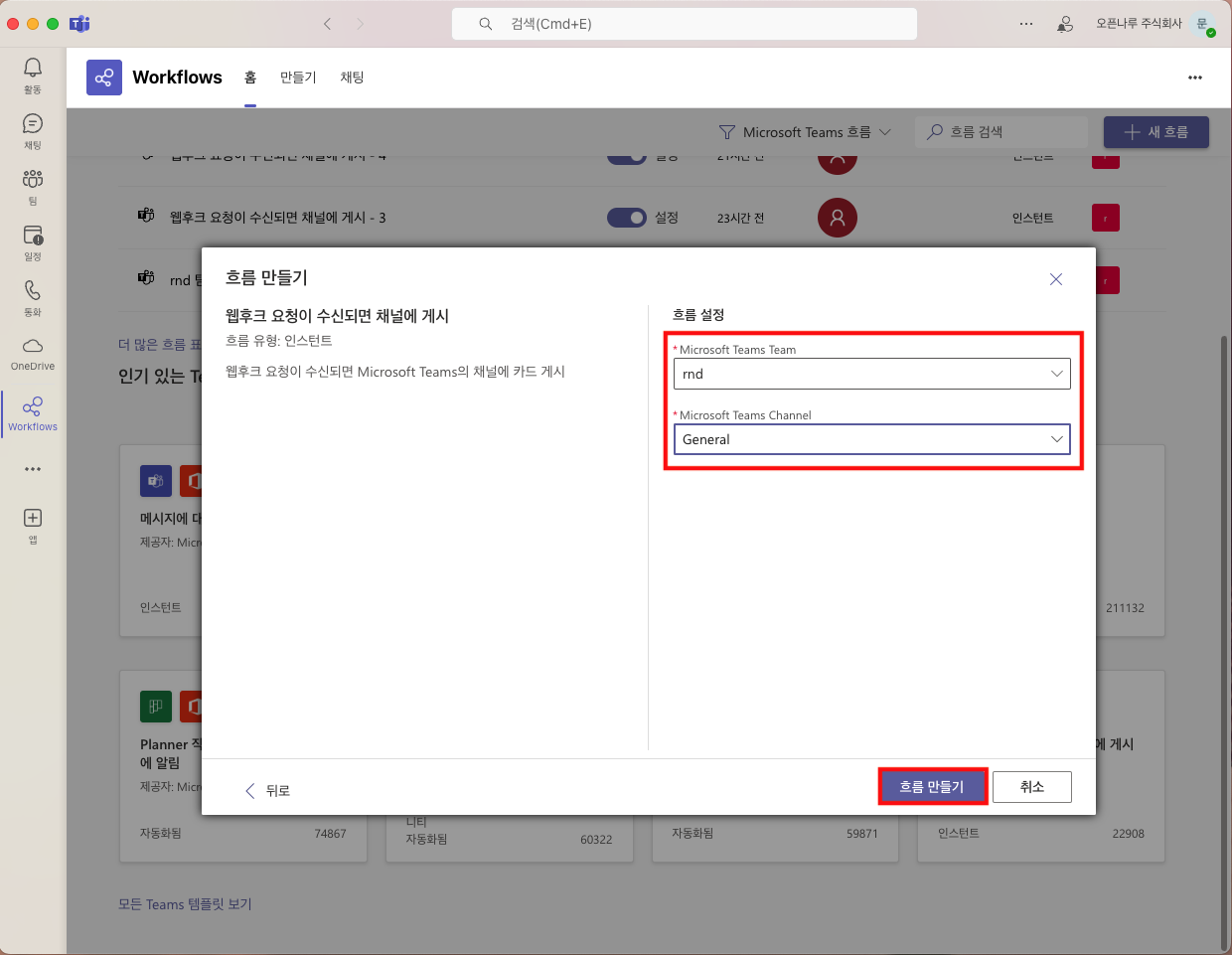This screenshot has width=1232, height=955.
Task: Go back with the 뒤로 link
Action: pyautogui.click(x=268, y=790)
